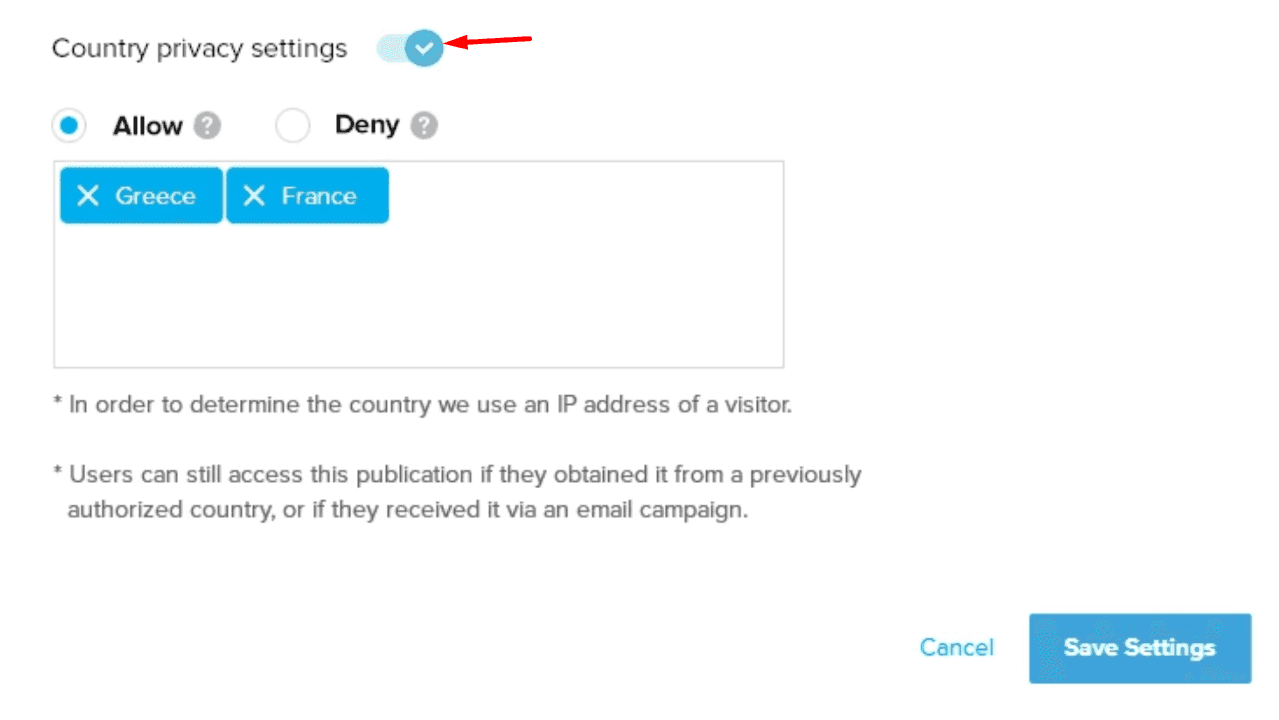Click the Country privacy settings label
Image resolution: width=1279 pixels, height=720 pixels.
tap(199, 48)
